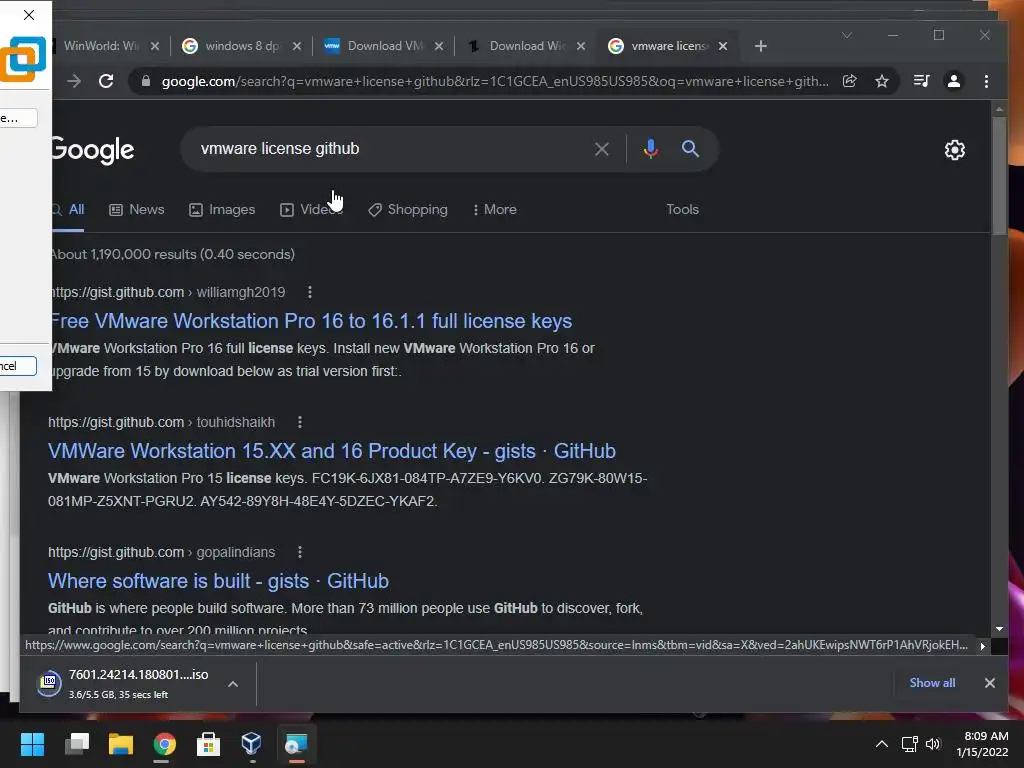
Task: Open new tab with plus button
Action: pyautogui.click(x=761, y=46)
